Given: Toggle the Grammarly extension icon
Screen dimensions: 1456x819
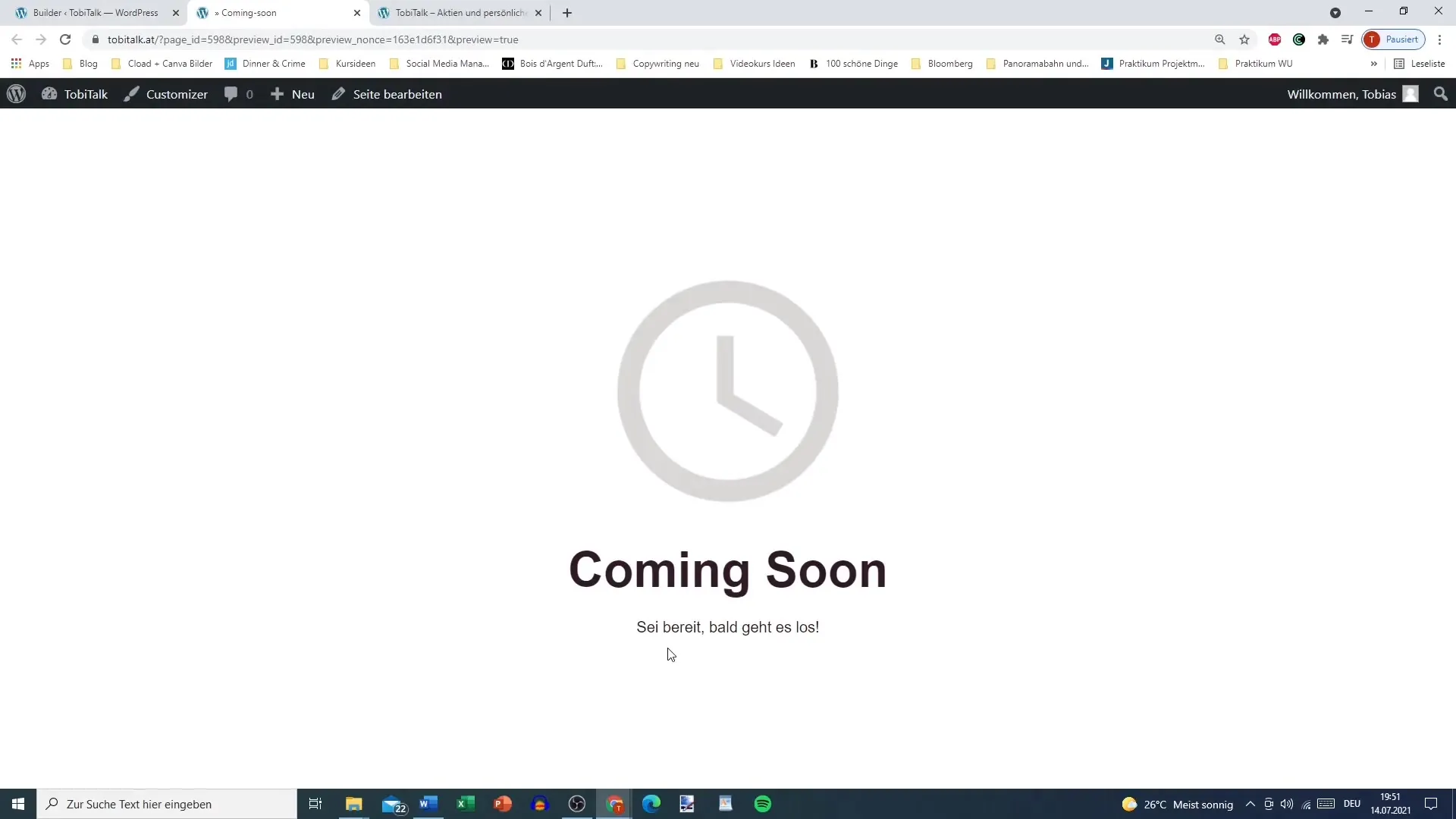Looking at the screenshot, I should pos(1299,39).
